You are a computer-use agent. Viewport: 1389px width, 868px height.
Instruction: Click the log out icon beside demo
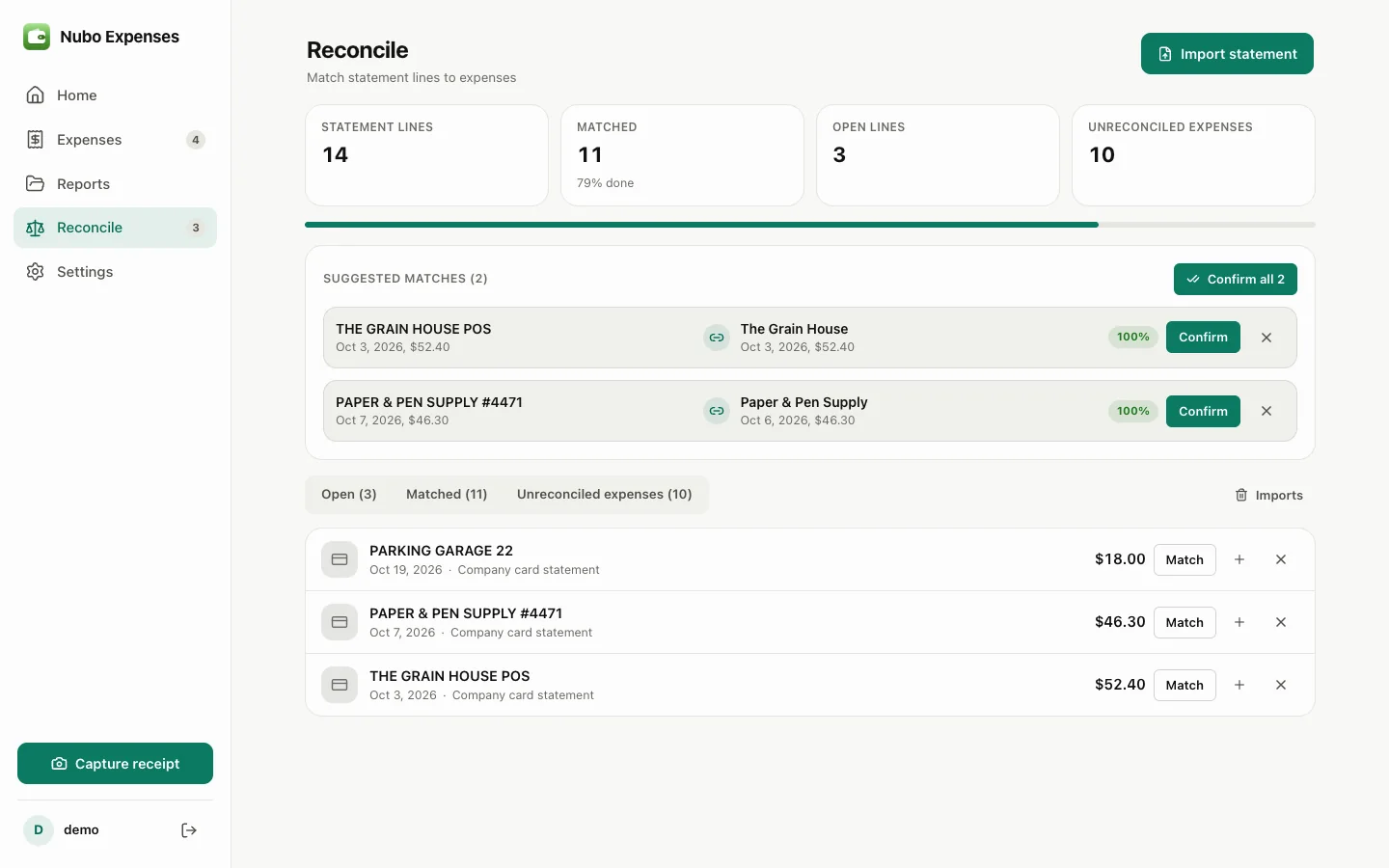(189, 830)
